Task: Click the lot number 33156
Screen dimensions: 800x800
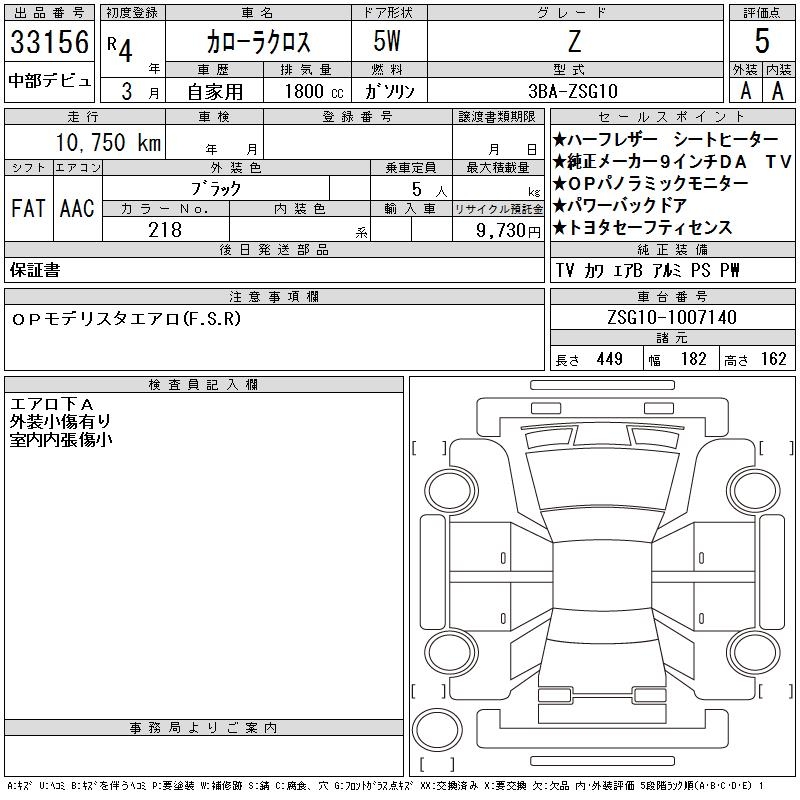Action: [x=50, y=42]
